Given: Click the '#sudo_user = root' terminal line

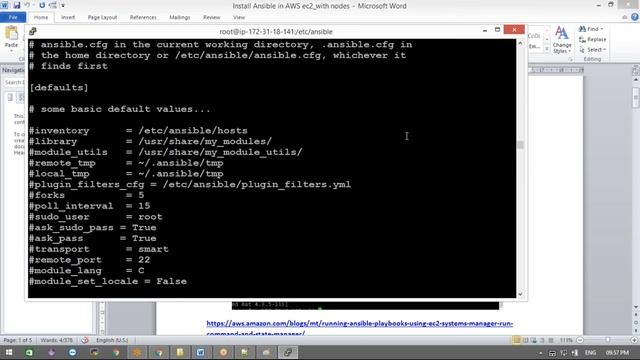Looking at the screenshot, I should pos(96,217).
